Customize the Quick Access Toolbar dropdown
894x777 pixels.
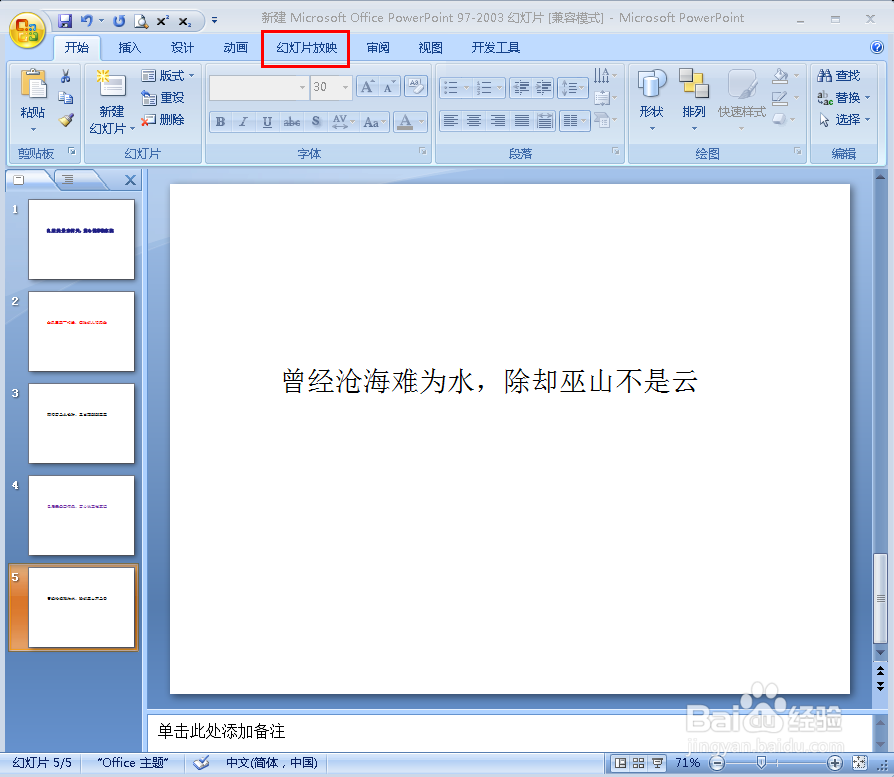coord(215,21)
